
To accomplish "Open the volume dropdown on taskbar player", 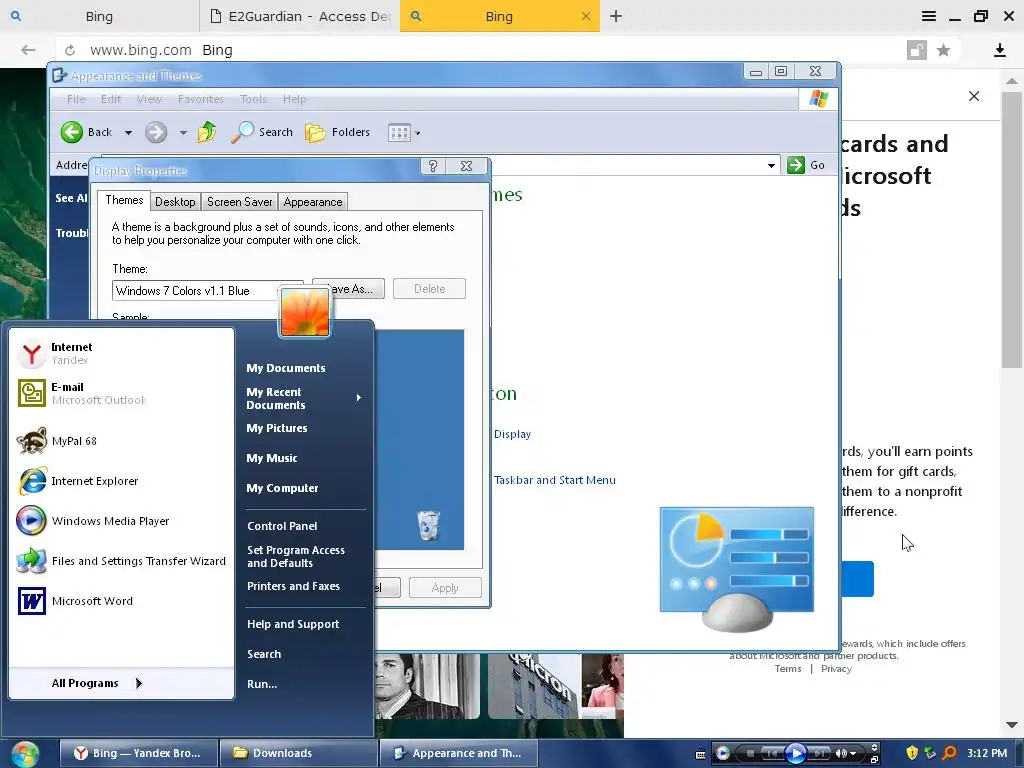I will (854, 754).
